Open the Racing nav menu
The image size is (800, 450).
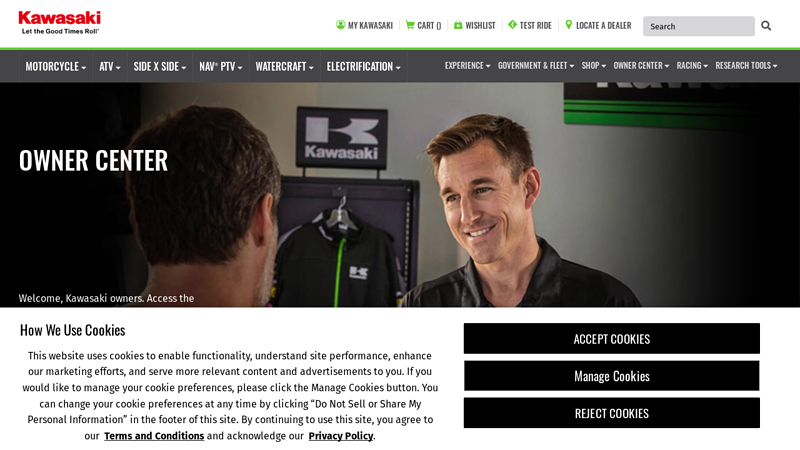tap(692, 66)
